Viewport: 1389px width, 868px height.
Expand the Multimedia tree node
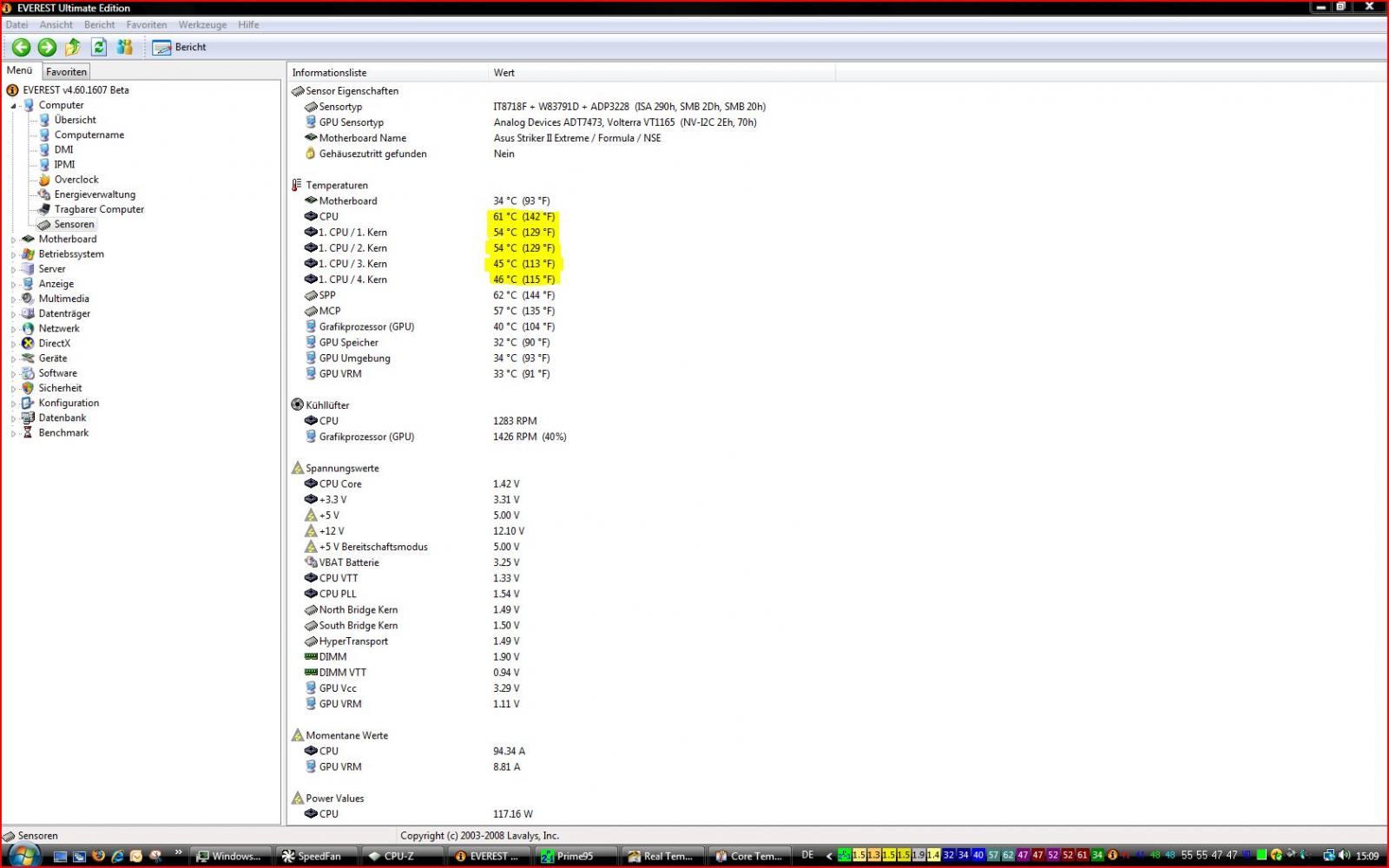[13, 299]
